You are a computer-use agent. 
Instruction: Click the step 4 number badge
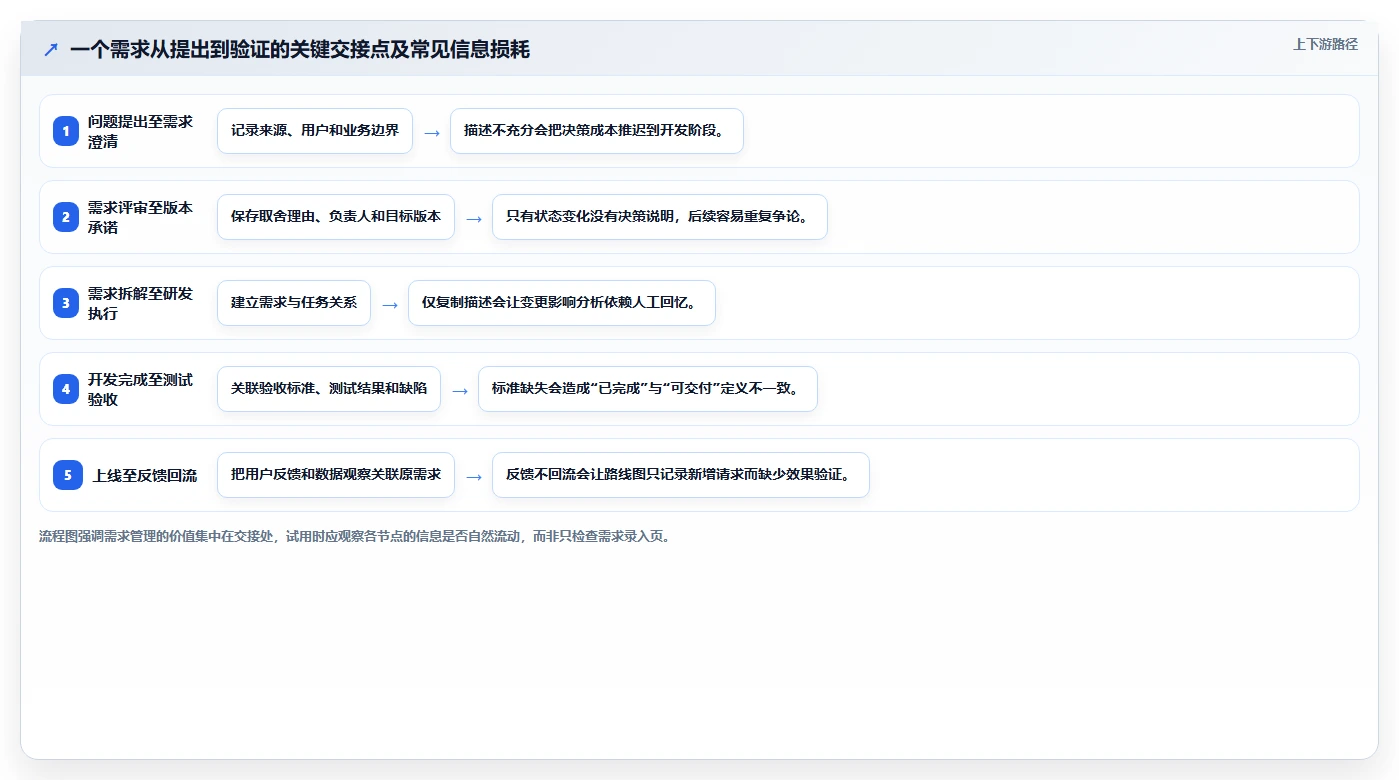click(66, 389)
